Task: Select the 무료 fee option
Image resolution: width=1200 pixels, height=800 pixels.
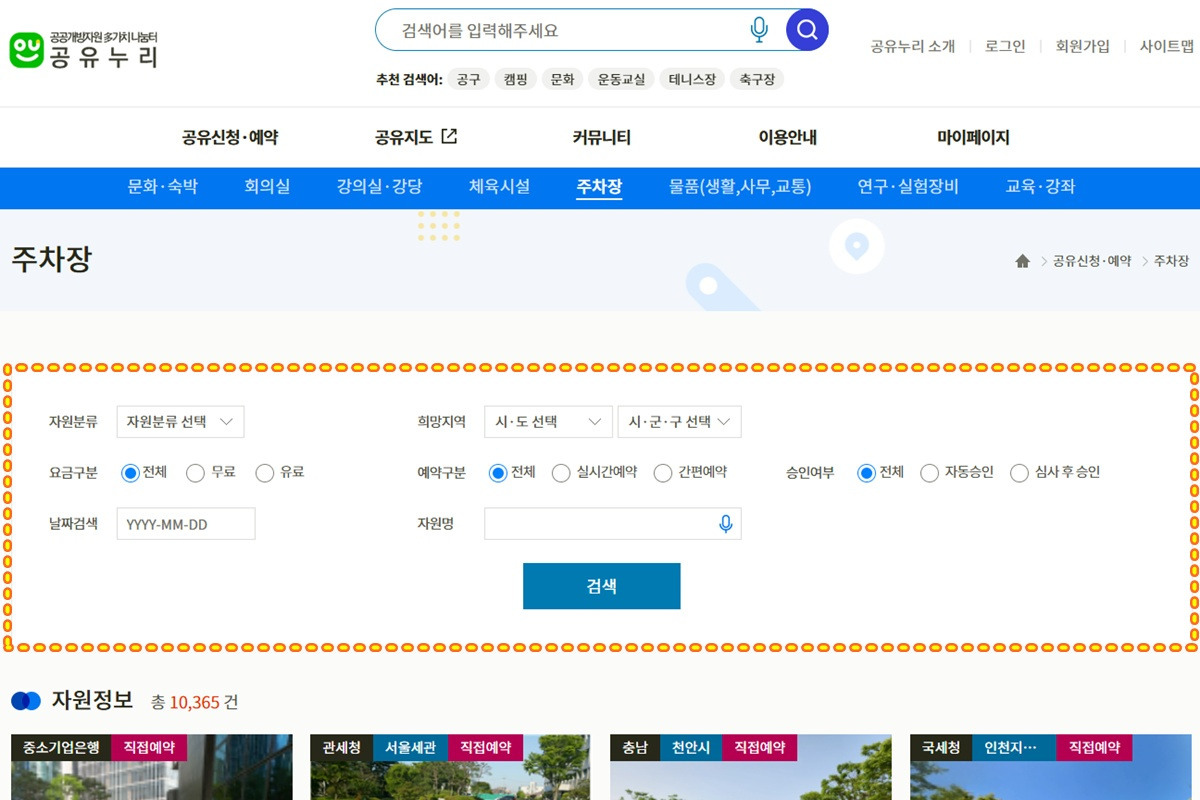Action: (196, 472)
